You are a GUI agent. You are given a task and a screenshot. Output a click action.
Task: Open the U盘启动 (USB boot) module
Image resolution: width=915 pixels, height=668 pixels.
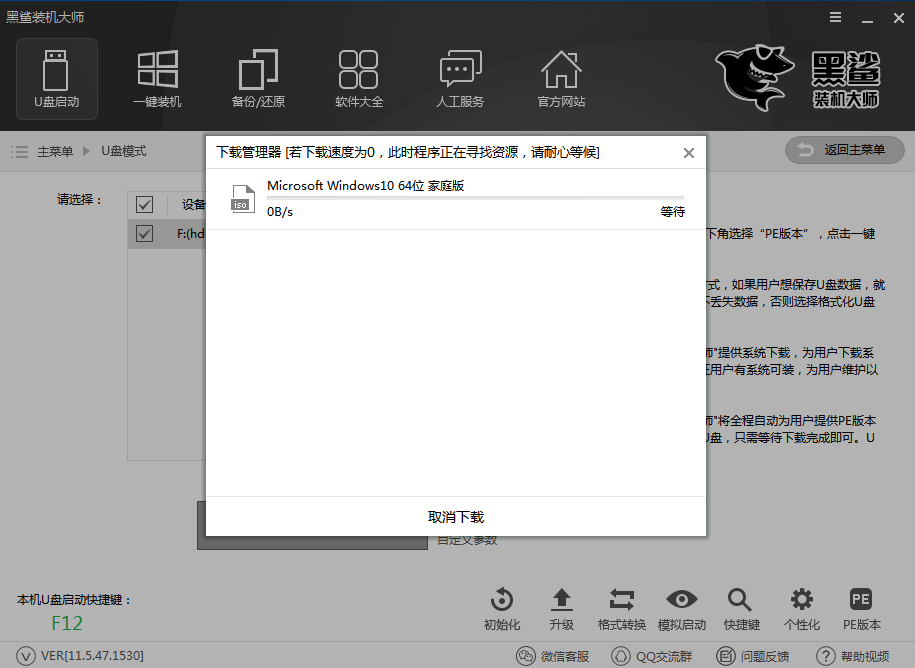(x=56, y=78)
